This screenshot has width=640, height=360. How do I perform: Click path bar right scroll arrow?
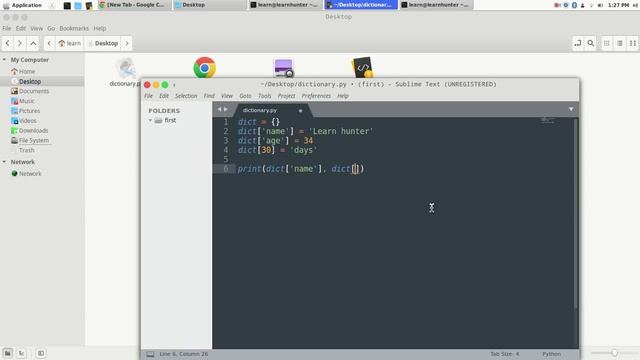click(127, 43)
